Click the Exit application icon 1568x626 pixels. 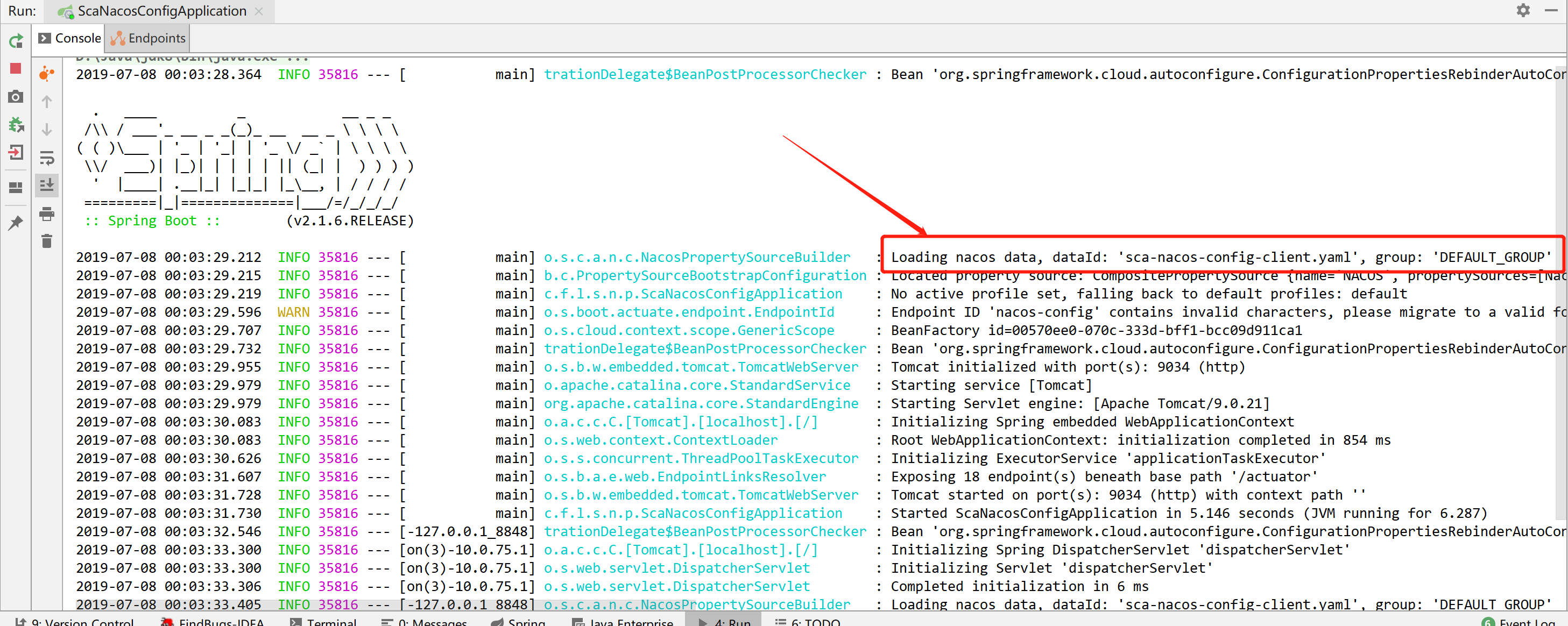[x=16, y=152]
